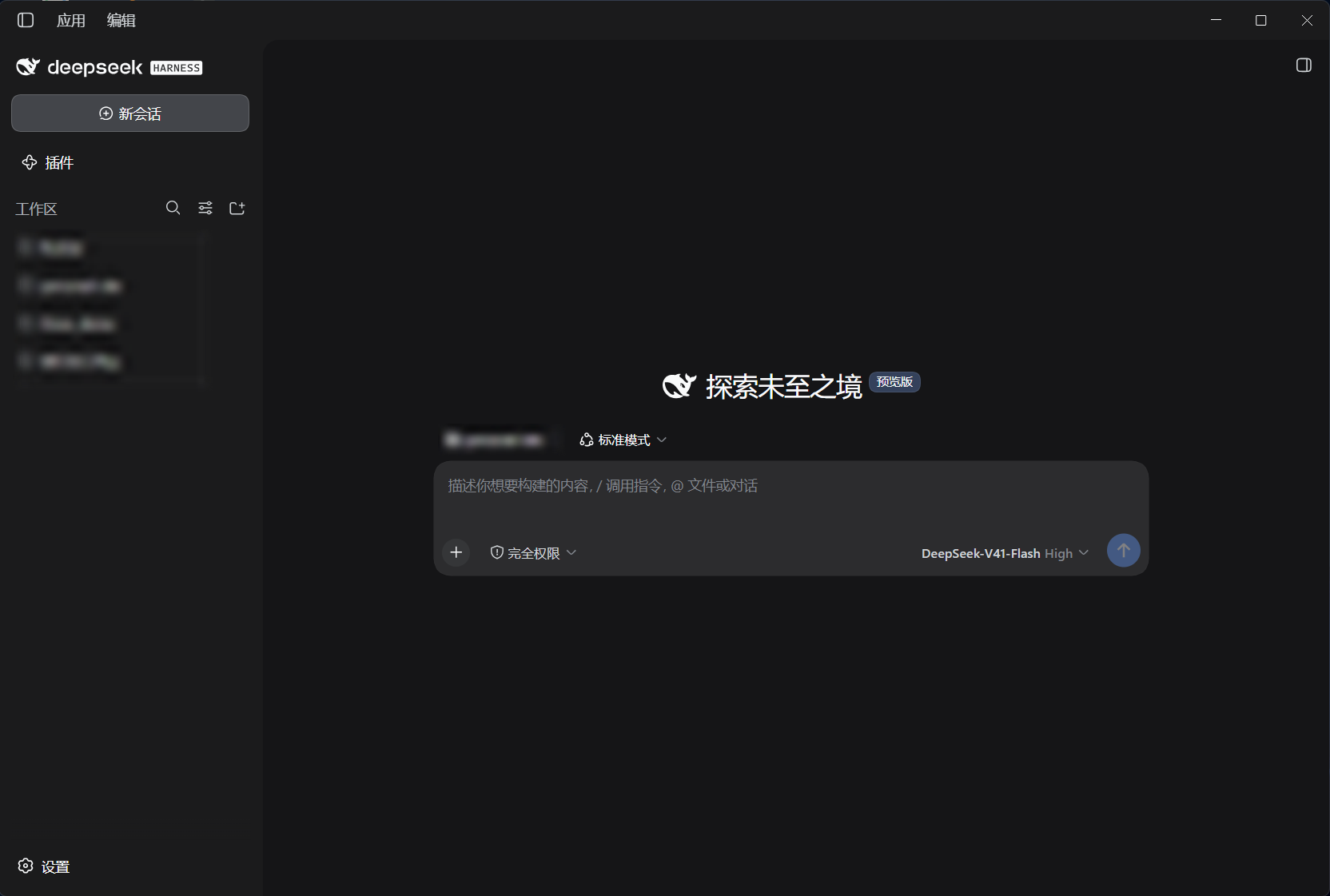Click the plus attachment button in the input box
Viewport: 1330px width, 896px height.
(x=456, y=552)
